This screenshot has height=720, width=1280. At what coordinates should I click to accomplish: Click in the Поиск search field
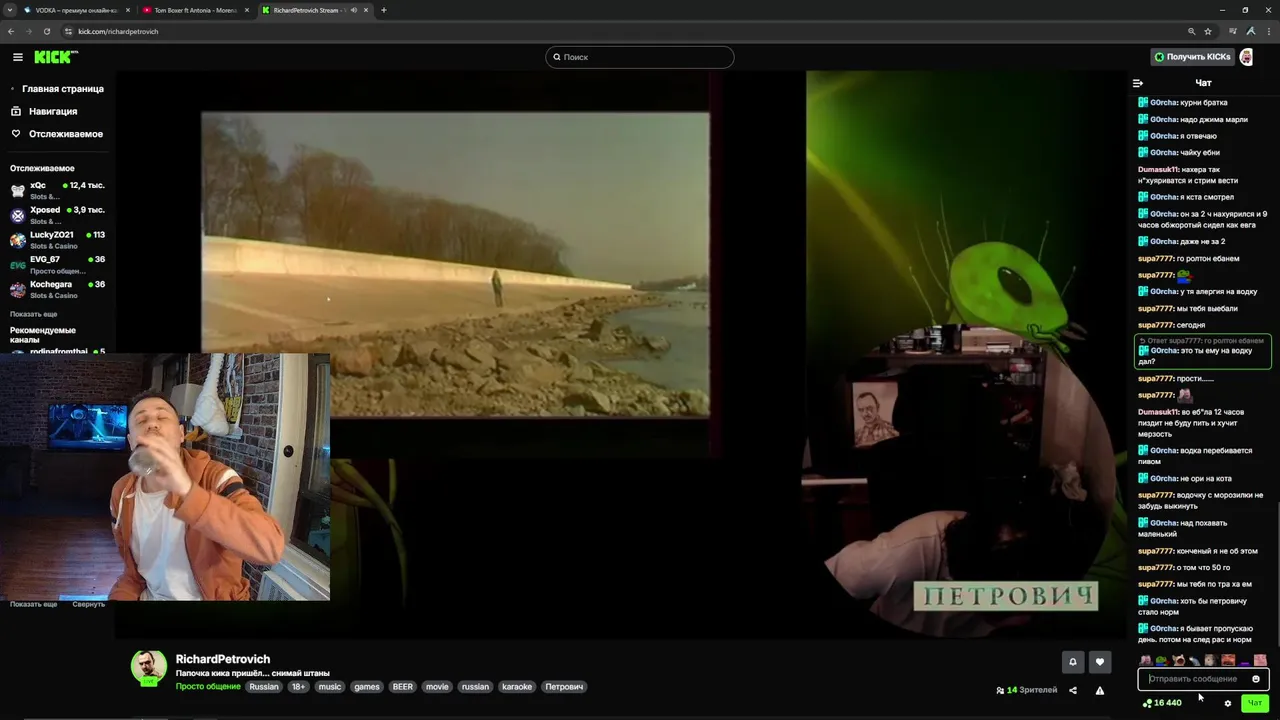[640, 57]
